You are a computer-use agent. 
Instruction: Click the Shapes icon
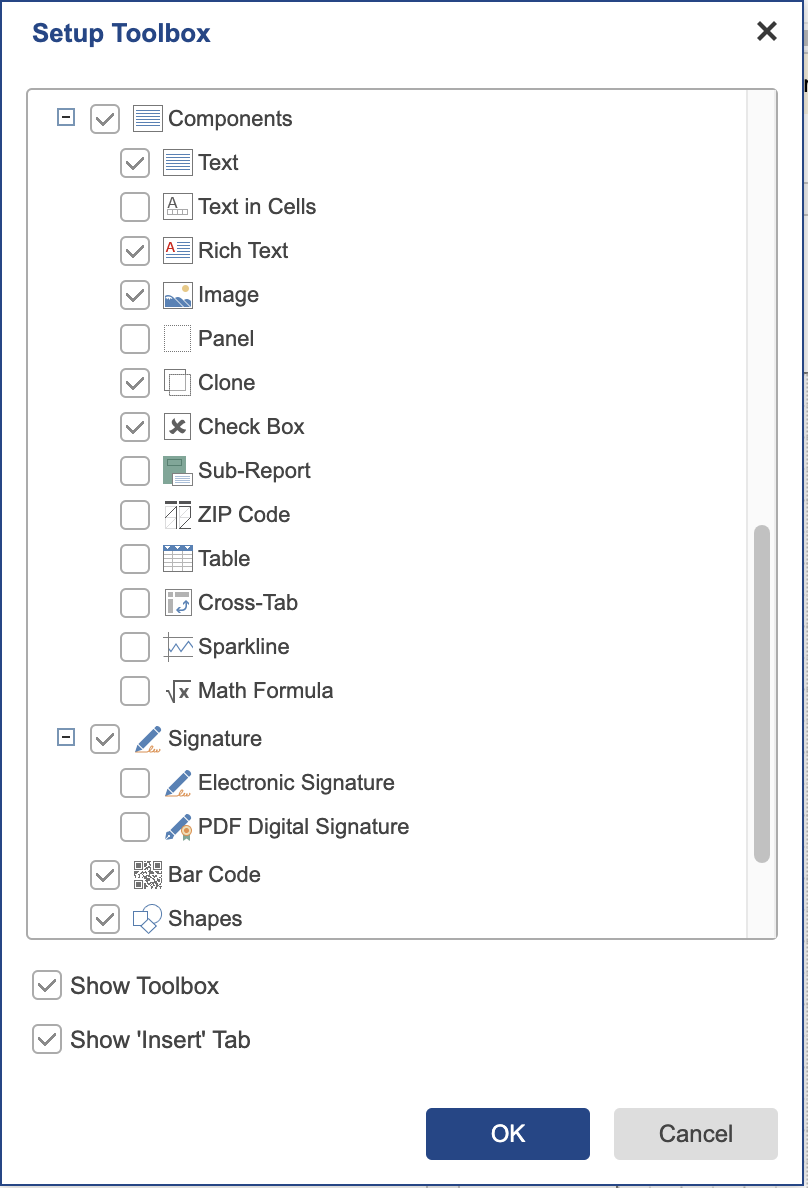147,919
